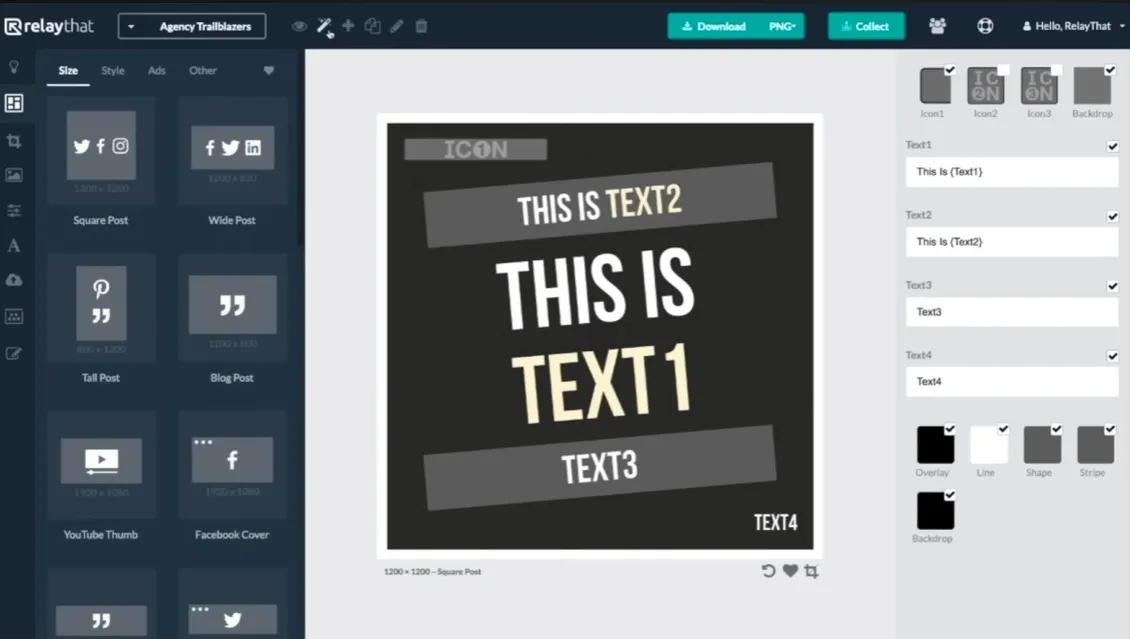Open the Hello, RelayThat user menu

tap(1073, 27)
